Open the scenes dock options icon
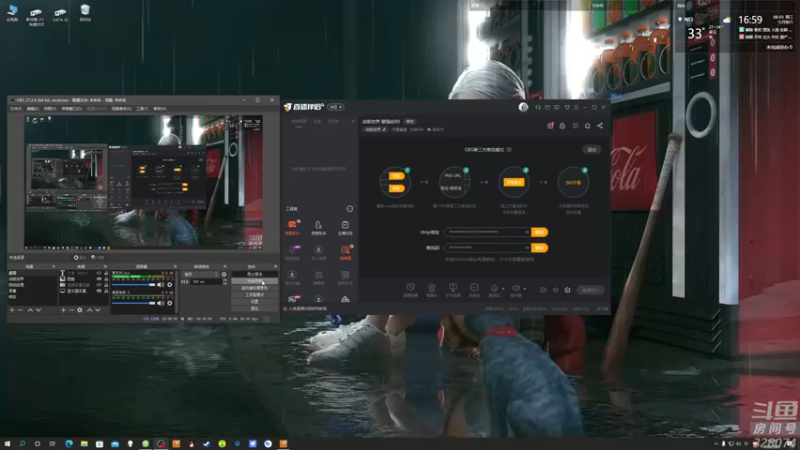This screenshot has width=800, height=450. (x=54, y=266)
